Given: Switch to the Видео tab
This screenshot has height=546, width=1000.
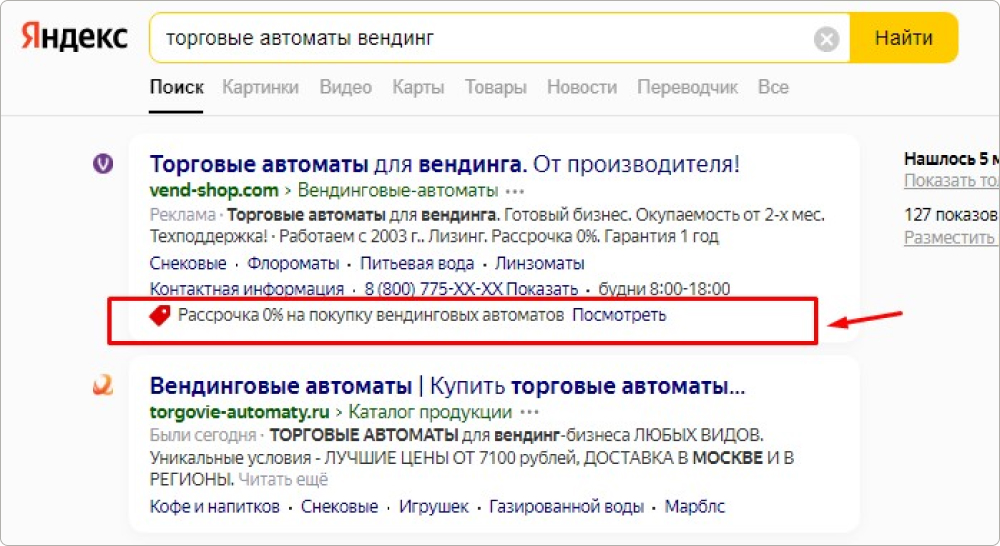Looking at the screenshot, I should coord(346,87).
